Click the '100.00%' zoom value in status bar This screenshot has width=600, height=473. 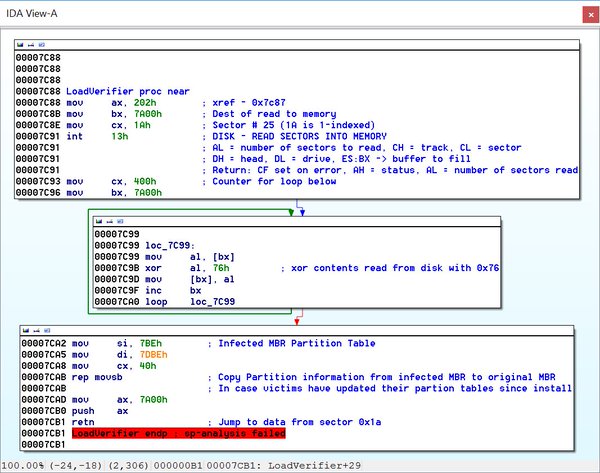(23, 466)
